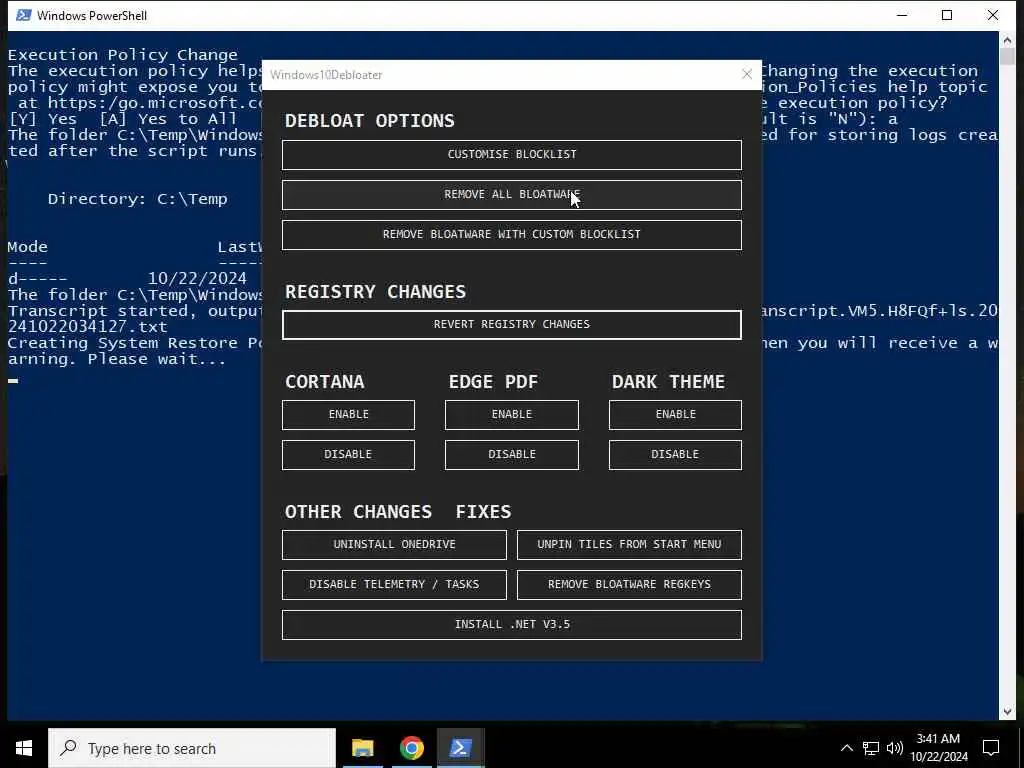Click Unpin Tiles From Start Menu

(629, 545)
